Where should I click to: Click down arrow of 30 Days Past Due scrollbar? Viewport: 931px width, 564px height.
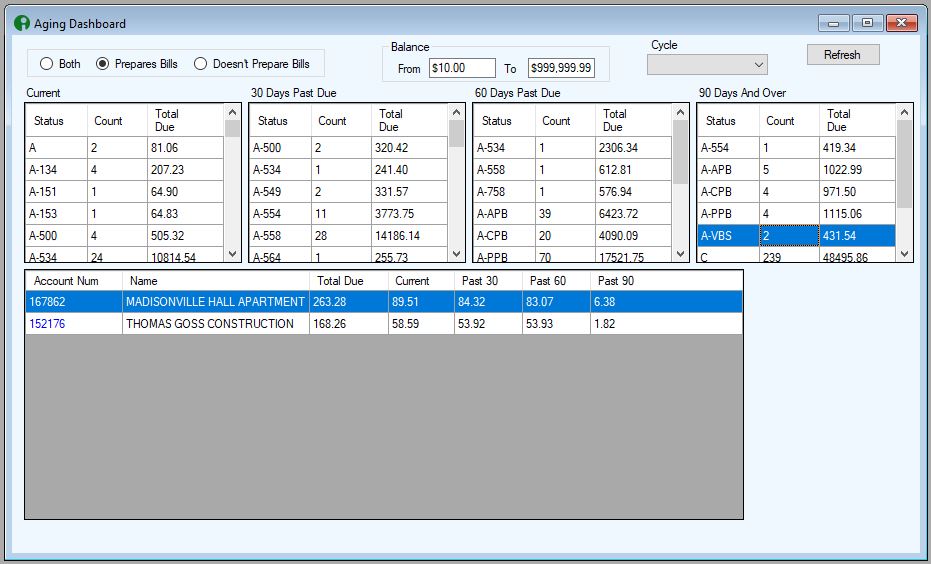pyautogui.click(x=456, y=254)
